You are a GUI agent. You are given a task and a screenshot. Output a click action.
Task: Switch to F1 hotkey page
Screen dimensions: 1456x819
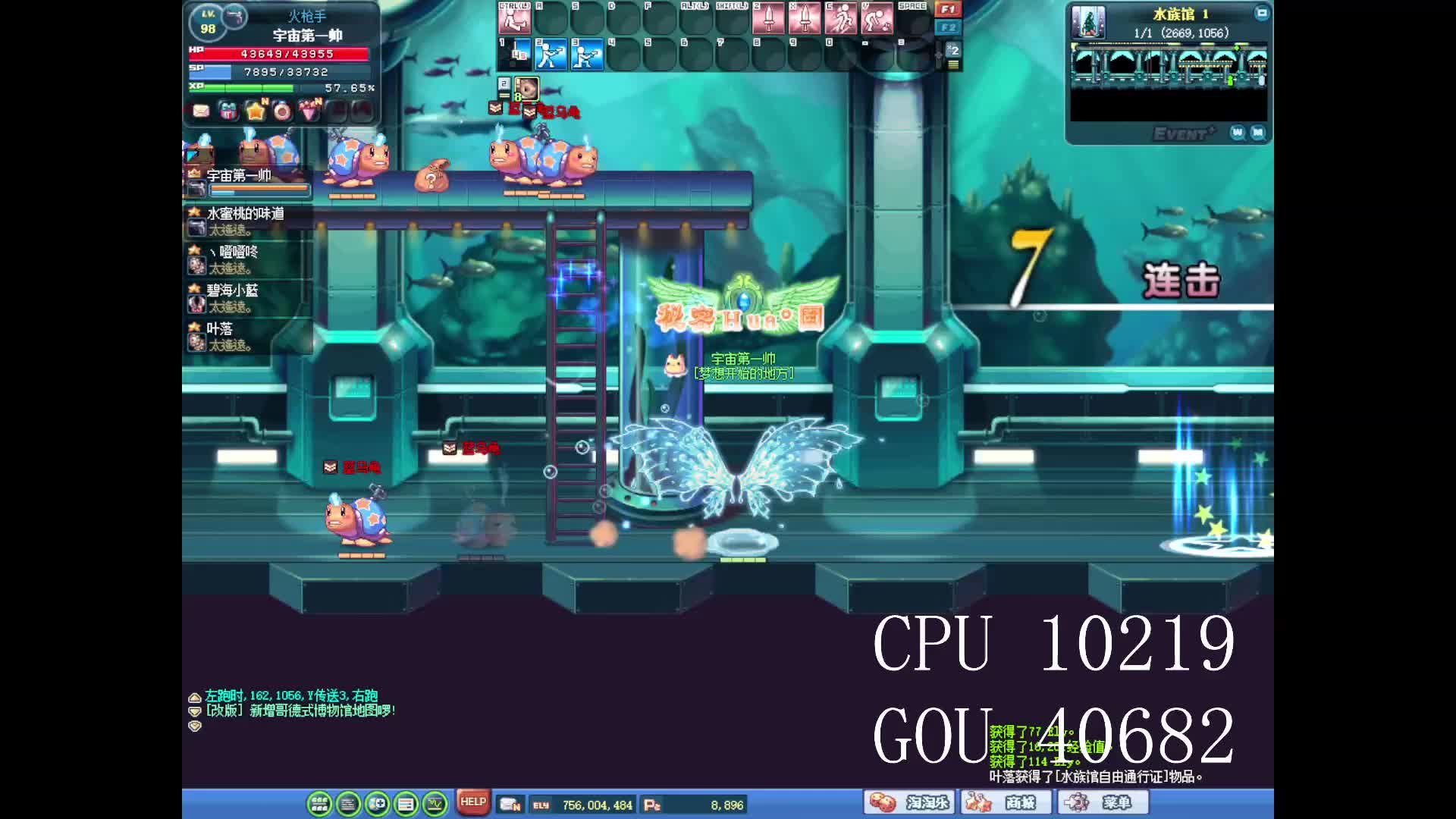coord(948,9)
